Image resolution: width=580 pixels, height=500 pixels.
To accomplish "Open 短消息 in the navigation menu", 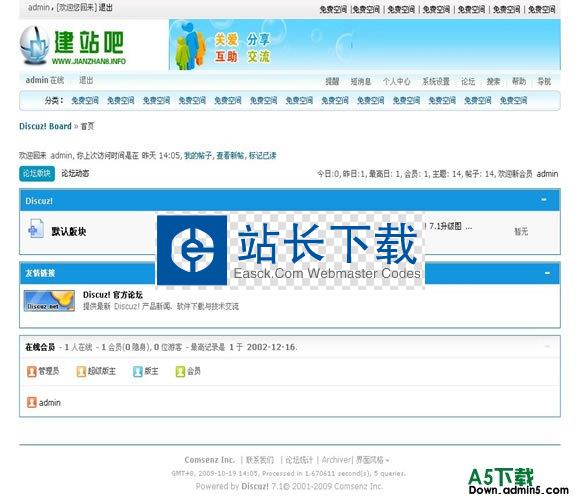I will [361, 81].
